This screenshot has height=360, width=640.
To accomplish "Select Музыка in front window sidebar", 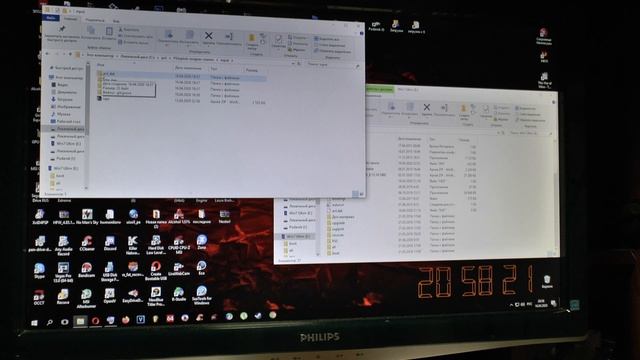I will coord(60,114).
